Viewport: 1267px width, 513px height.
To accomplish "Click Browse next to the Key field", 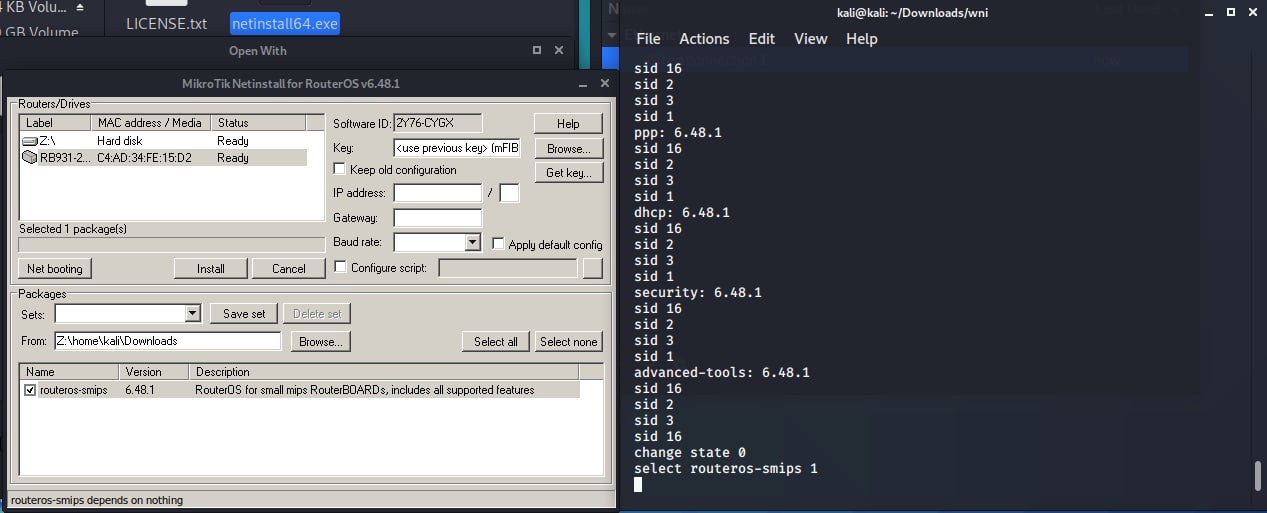I will (x=568, y=148).
